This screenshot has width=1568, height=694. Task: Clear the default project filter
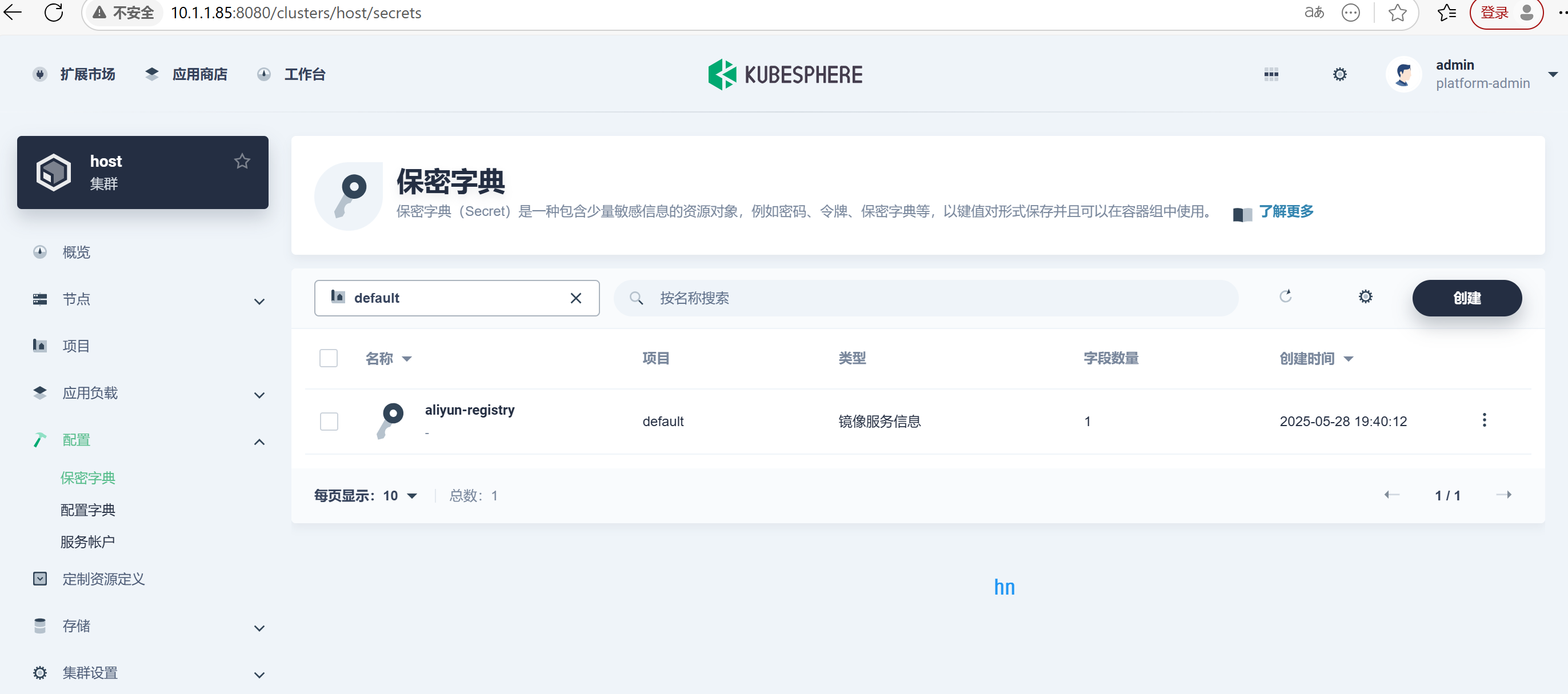click(x=575, y=298)
